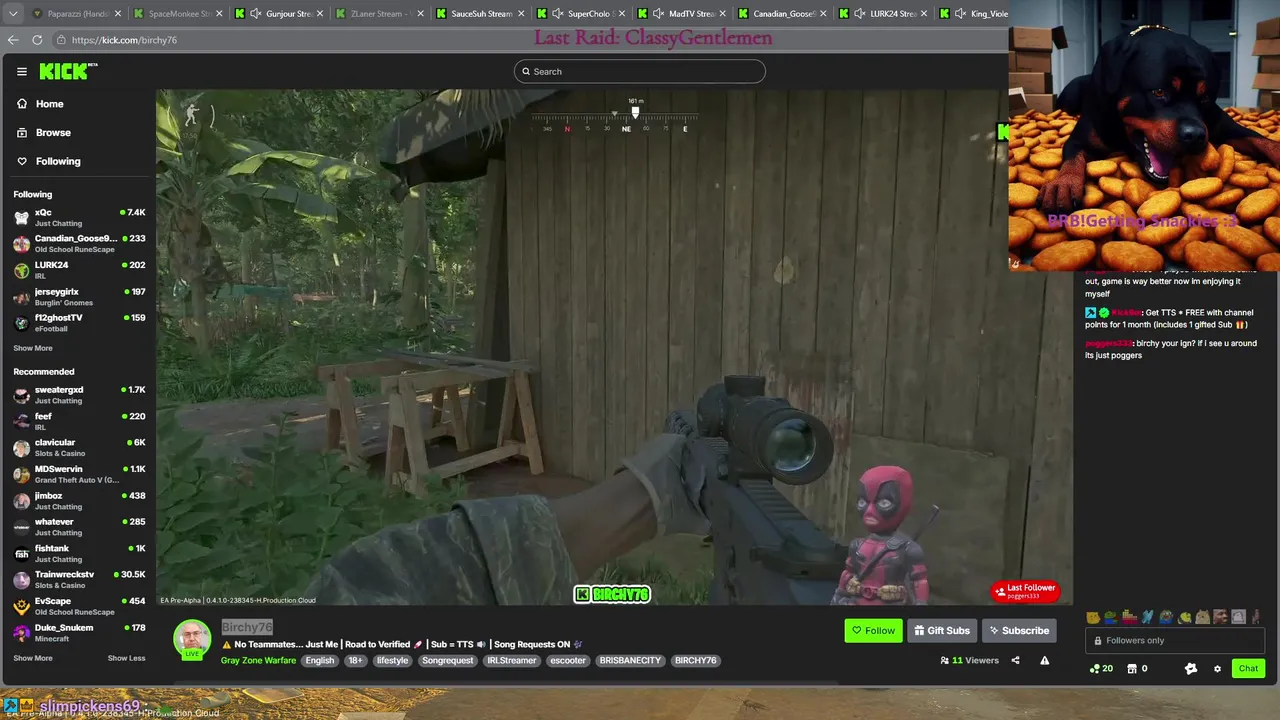Screen dimensions: 1280x720
Task: Collapse Recommended list with Show Less
Action: point(126,658)
